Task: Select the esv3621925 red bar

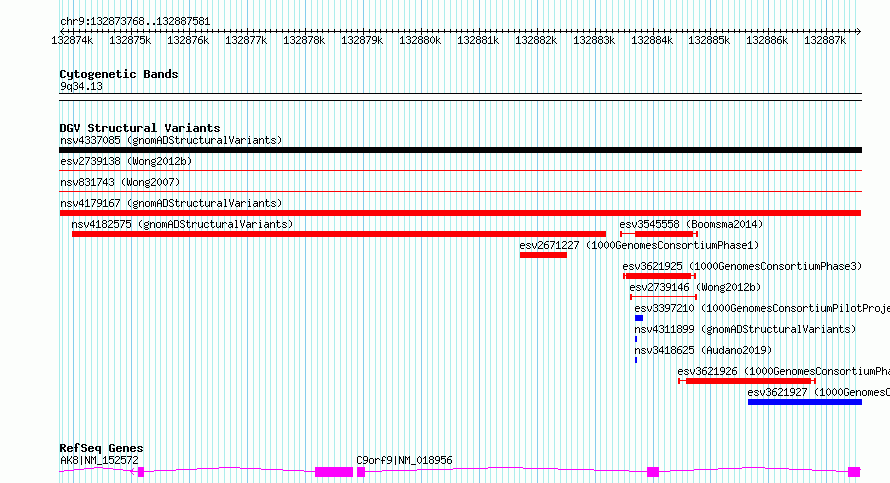Action: (x=658, y=276)
